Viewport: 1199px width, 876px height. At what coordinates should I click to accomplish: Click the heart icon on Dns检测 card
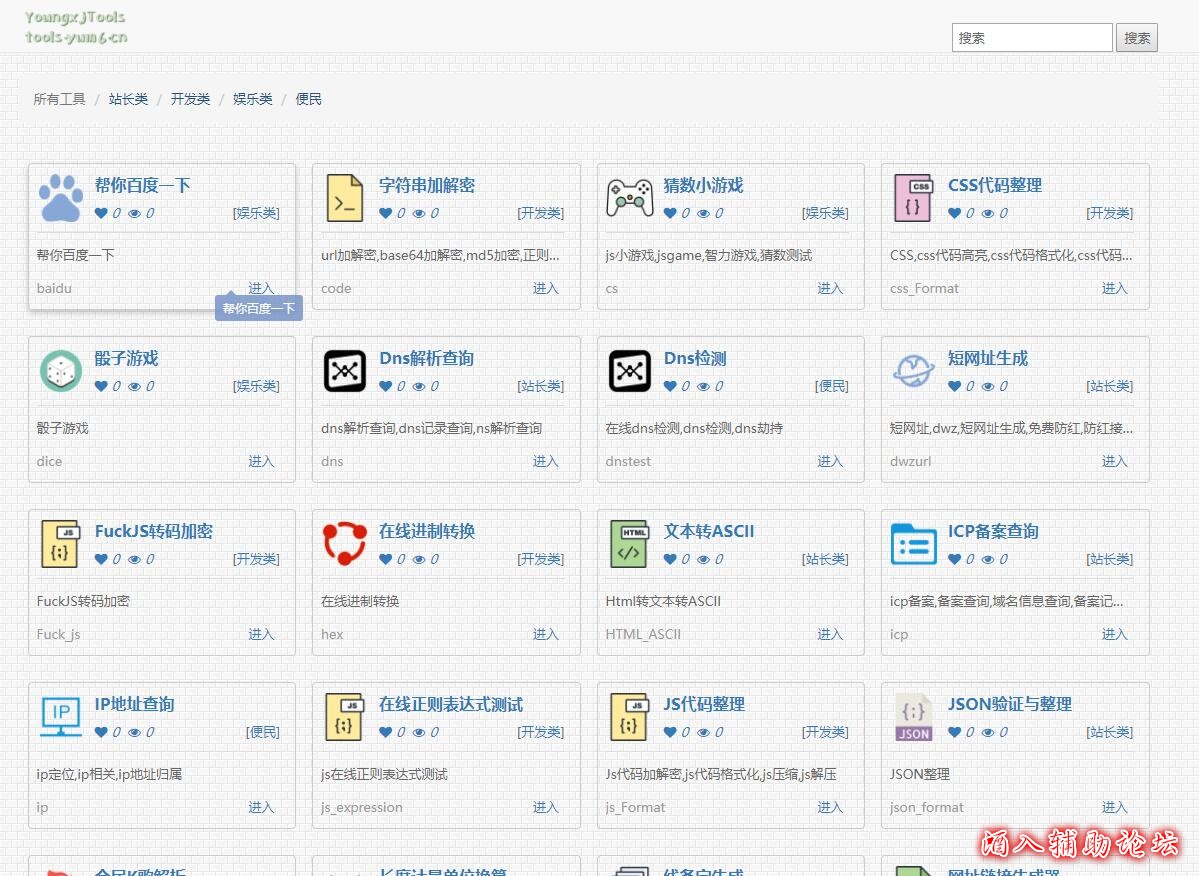[x=670, y=386]
